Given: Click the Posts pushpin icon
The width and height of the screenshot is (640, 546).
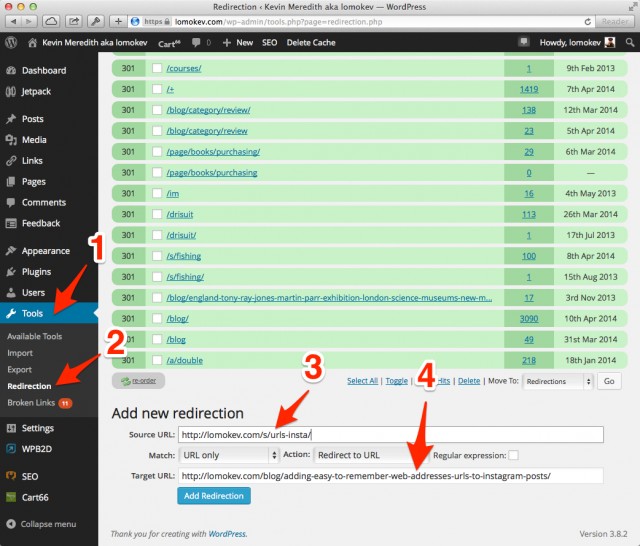Looking at the screenshot, I should pos(11,119).
